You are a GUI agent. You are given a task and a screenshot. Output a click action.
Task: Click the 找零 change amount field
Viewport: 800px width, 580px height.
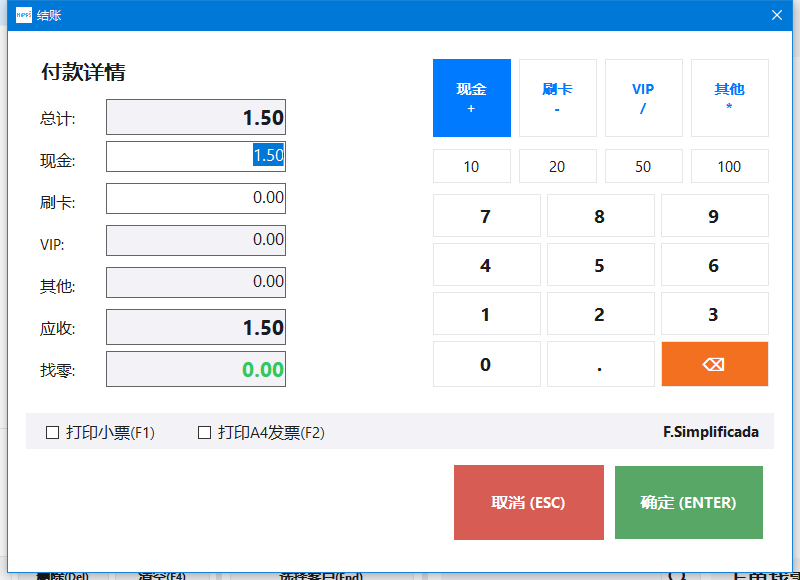tap(196, 369)
